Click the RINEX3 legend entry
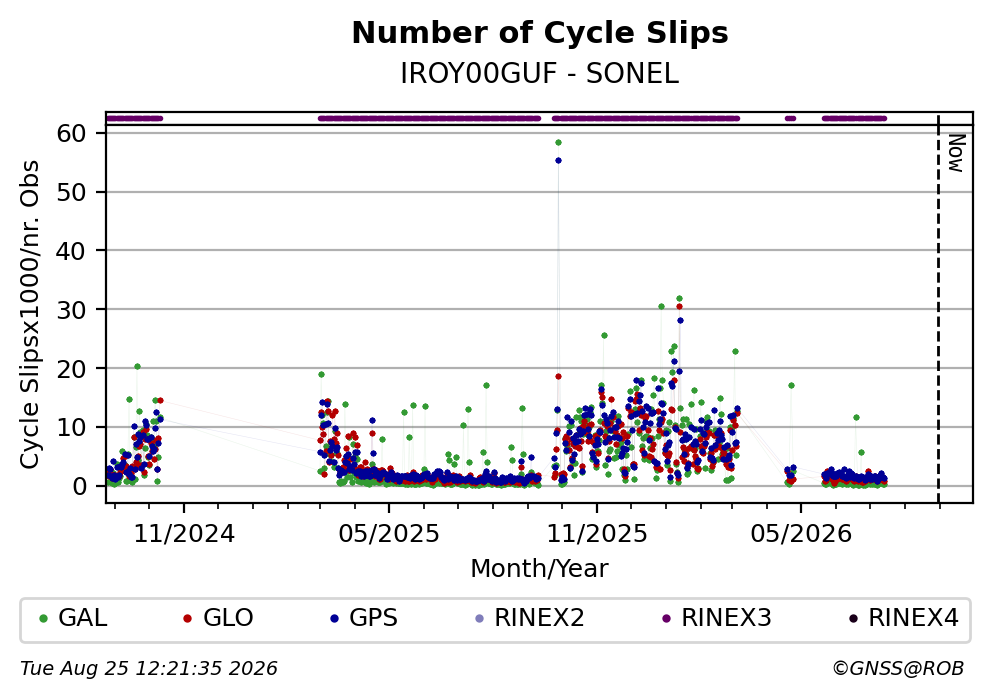This screenshot has height=699, width=993. coord(716,618)
